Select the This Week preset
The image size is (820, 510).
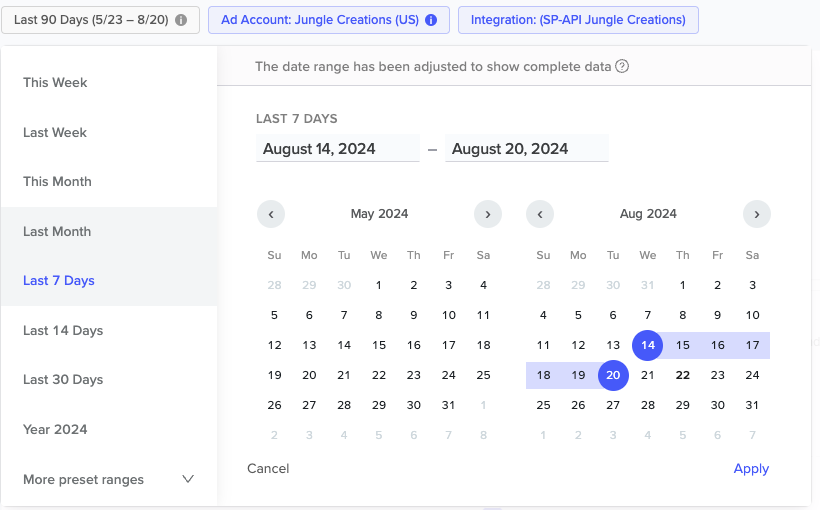109,83
